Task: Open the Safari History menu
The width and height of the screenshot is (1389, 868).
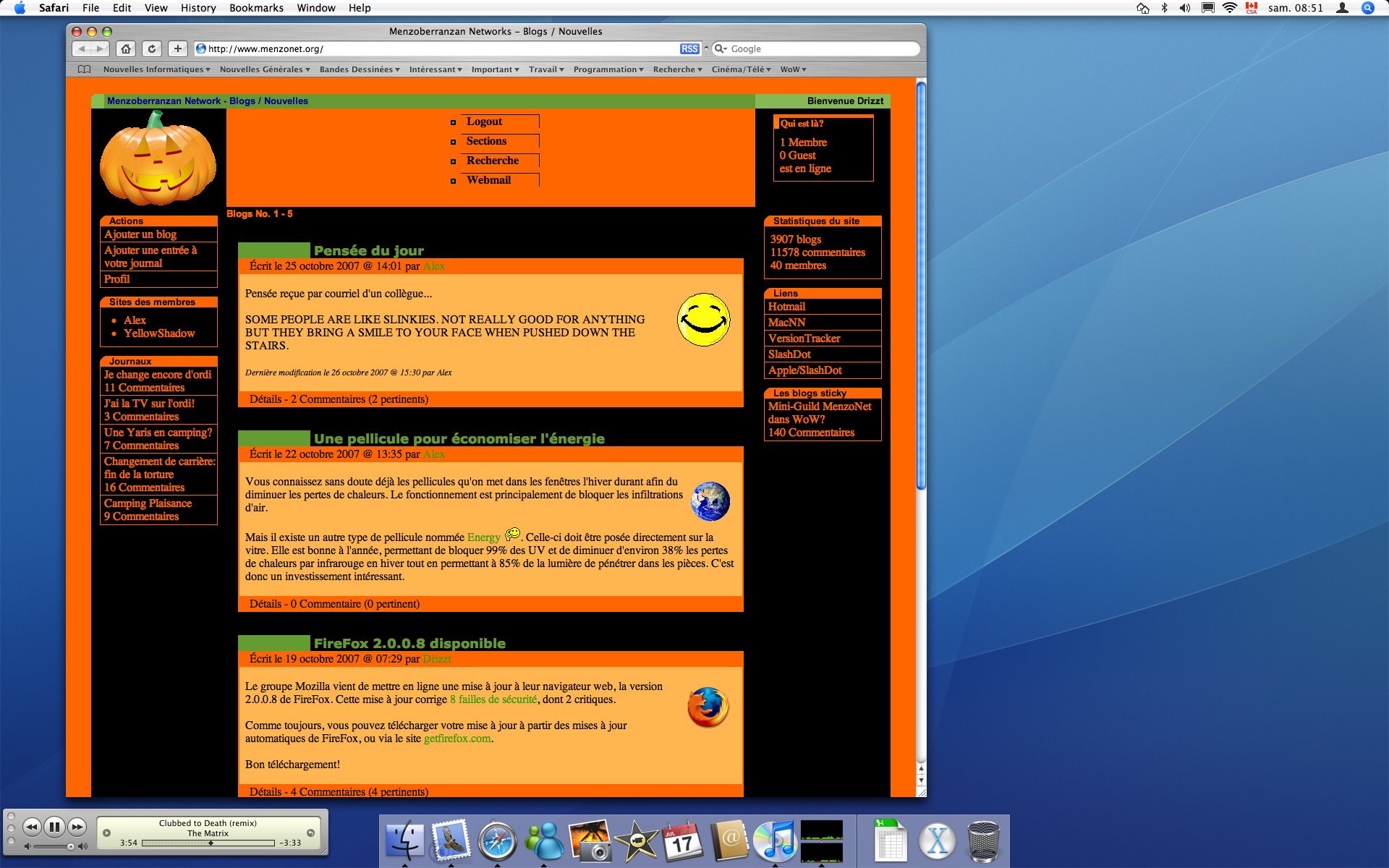Action: tap(197, 8)
